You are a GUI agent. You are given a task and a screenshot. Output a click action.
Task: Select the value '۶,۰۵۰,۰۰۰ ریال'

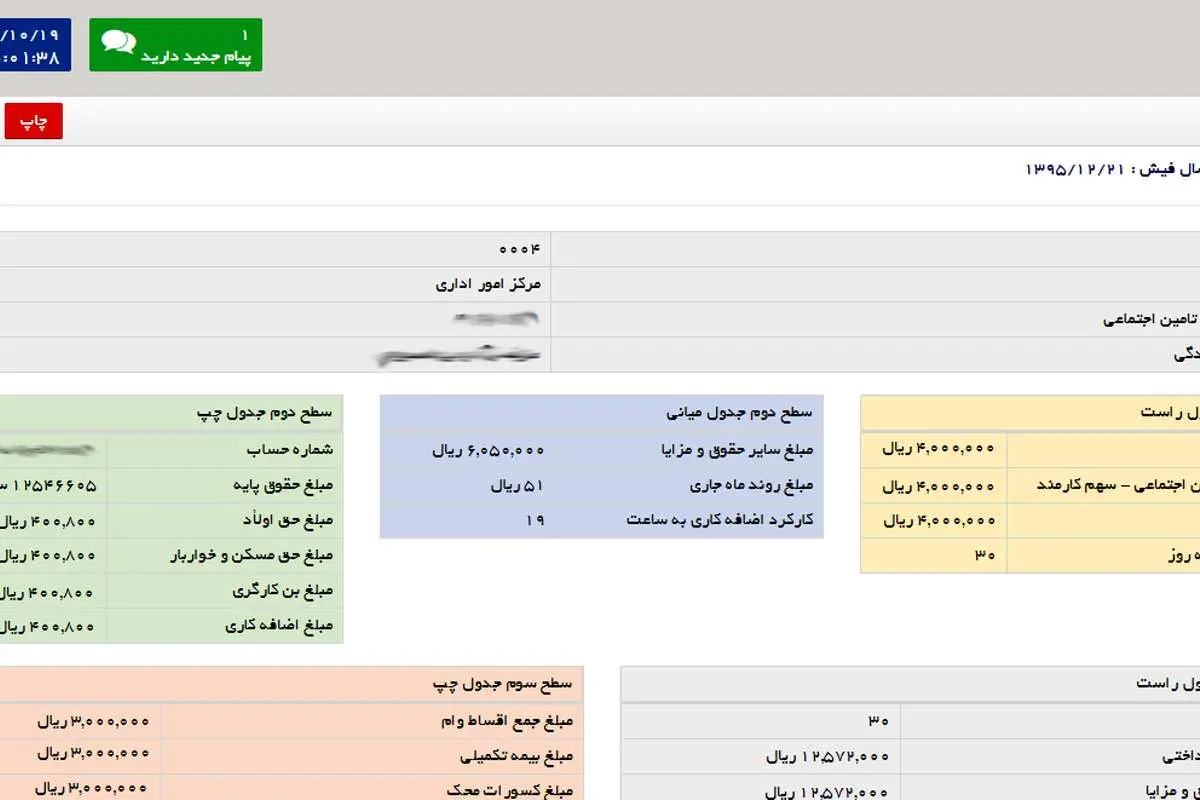pos(488,450)
